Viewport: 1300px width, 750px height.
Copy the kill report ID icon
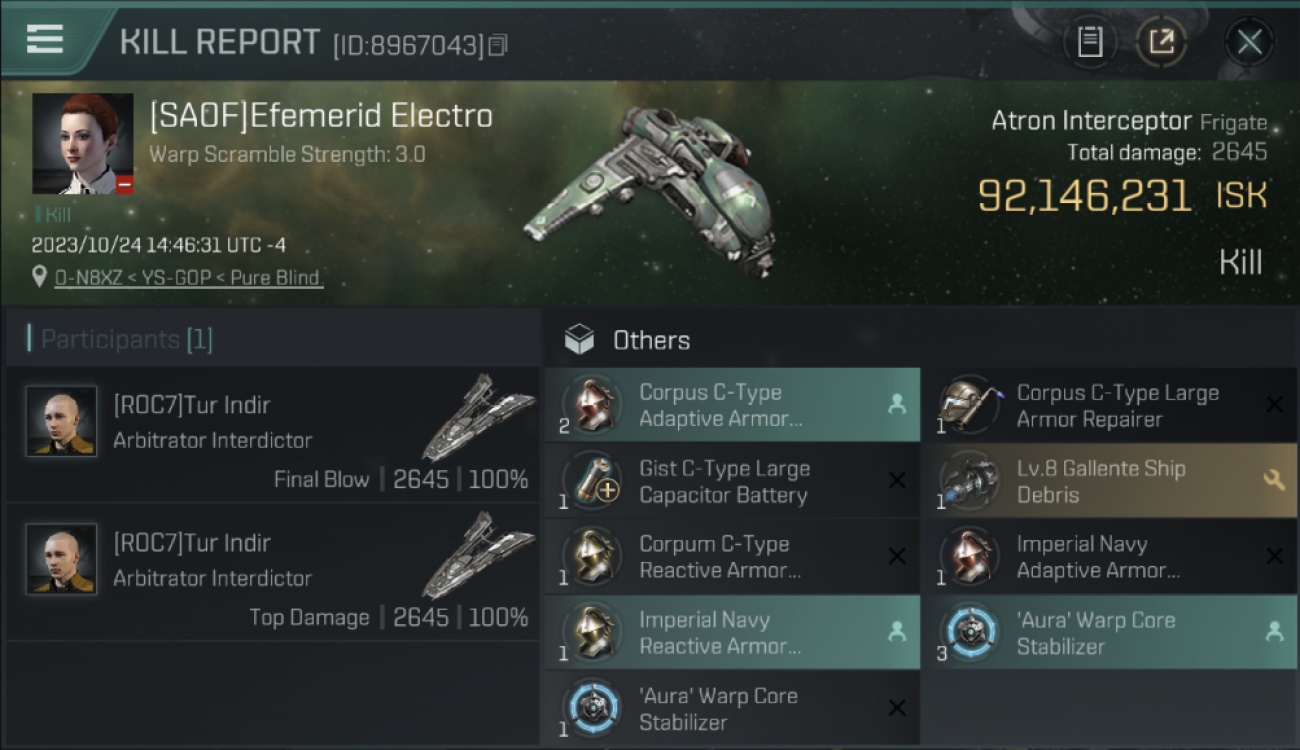(x=498, y=45)
